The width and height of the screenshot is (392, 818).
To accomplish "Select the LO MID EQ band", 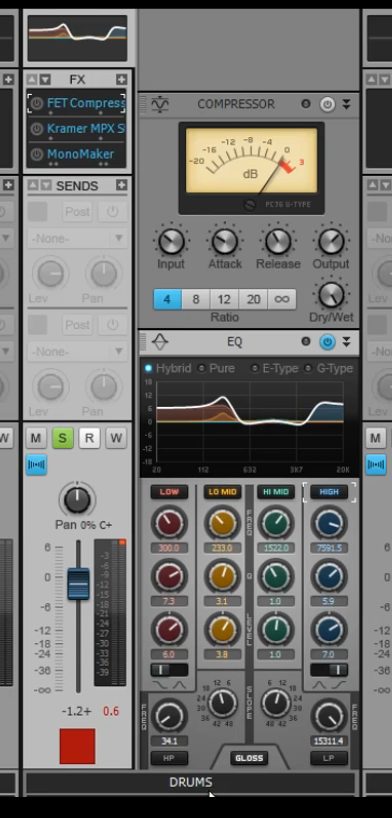I will (x=222, y=492).
